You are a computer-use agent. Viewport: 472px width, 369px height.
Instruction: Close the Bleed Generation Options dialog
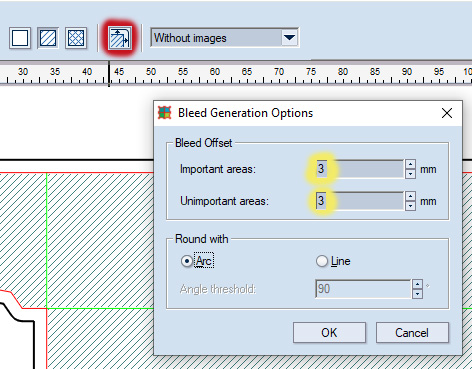[447, 113]
